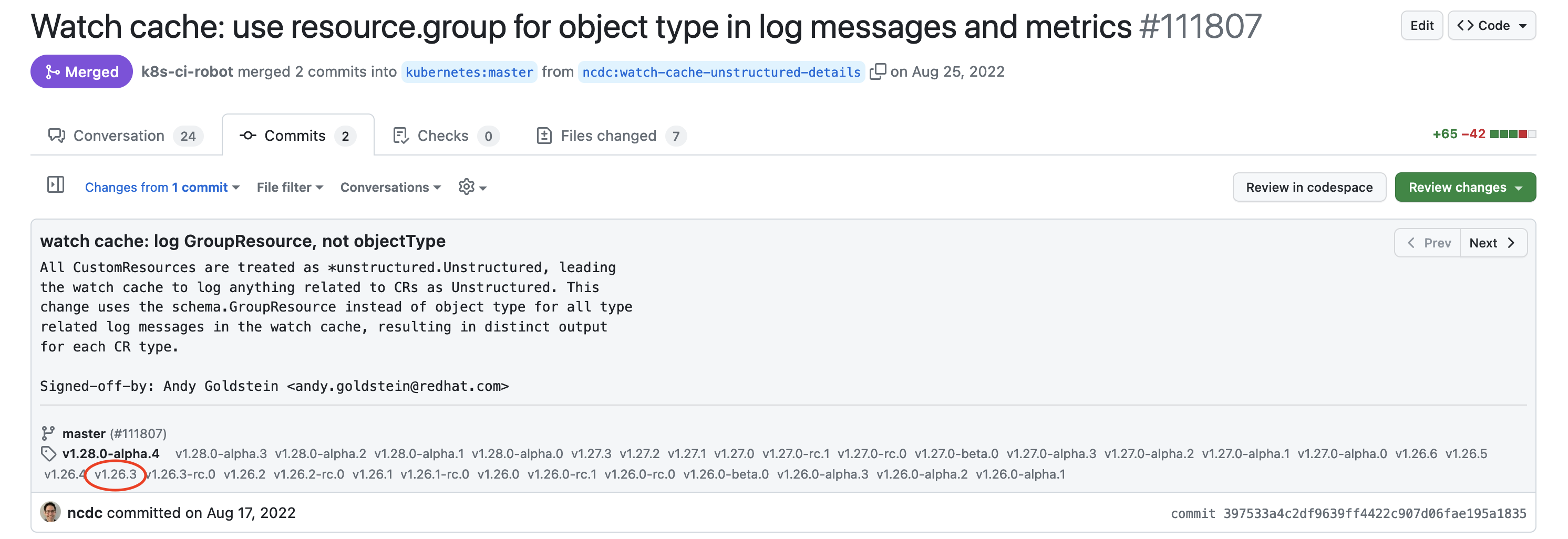Click the Review in codespace button

(x=1309, y=188)
